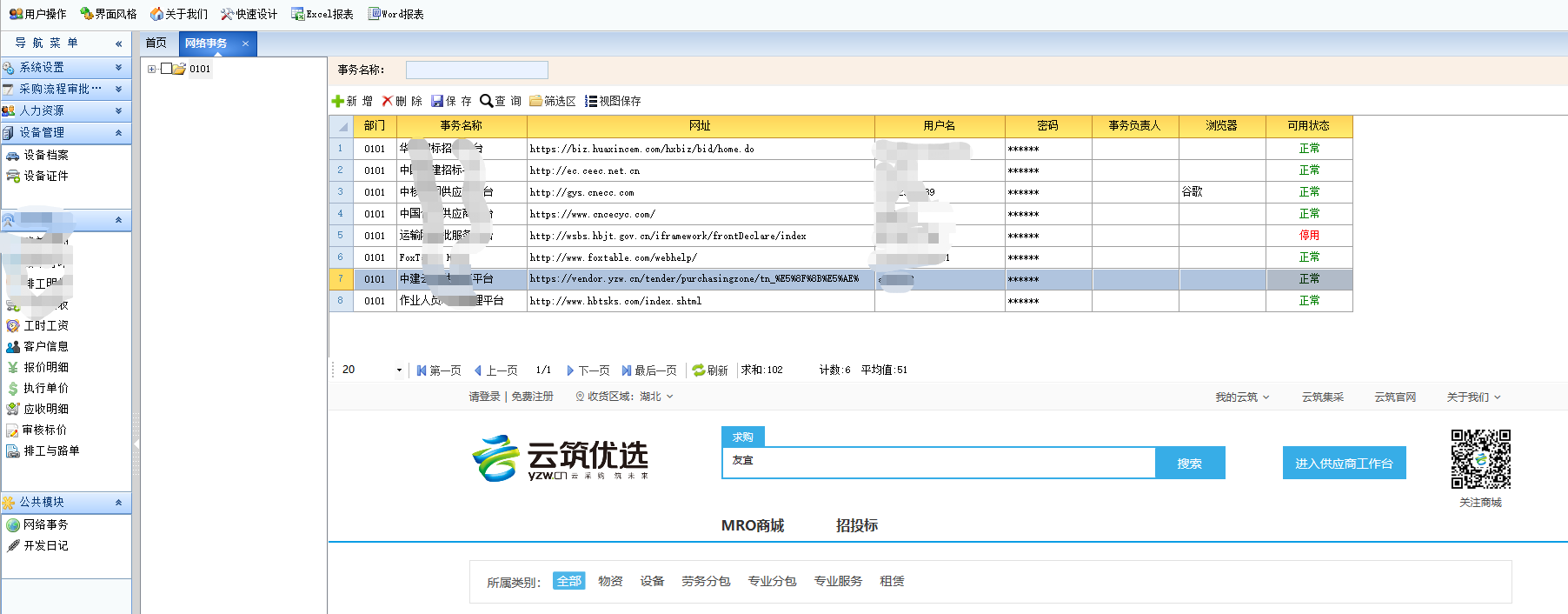
Task: Open the 用户操作 menu
Action: (38, 14)
